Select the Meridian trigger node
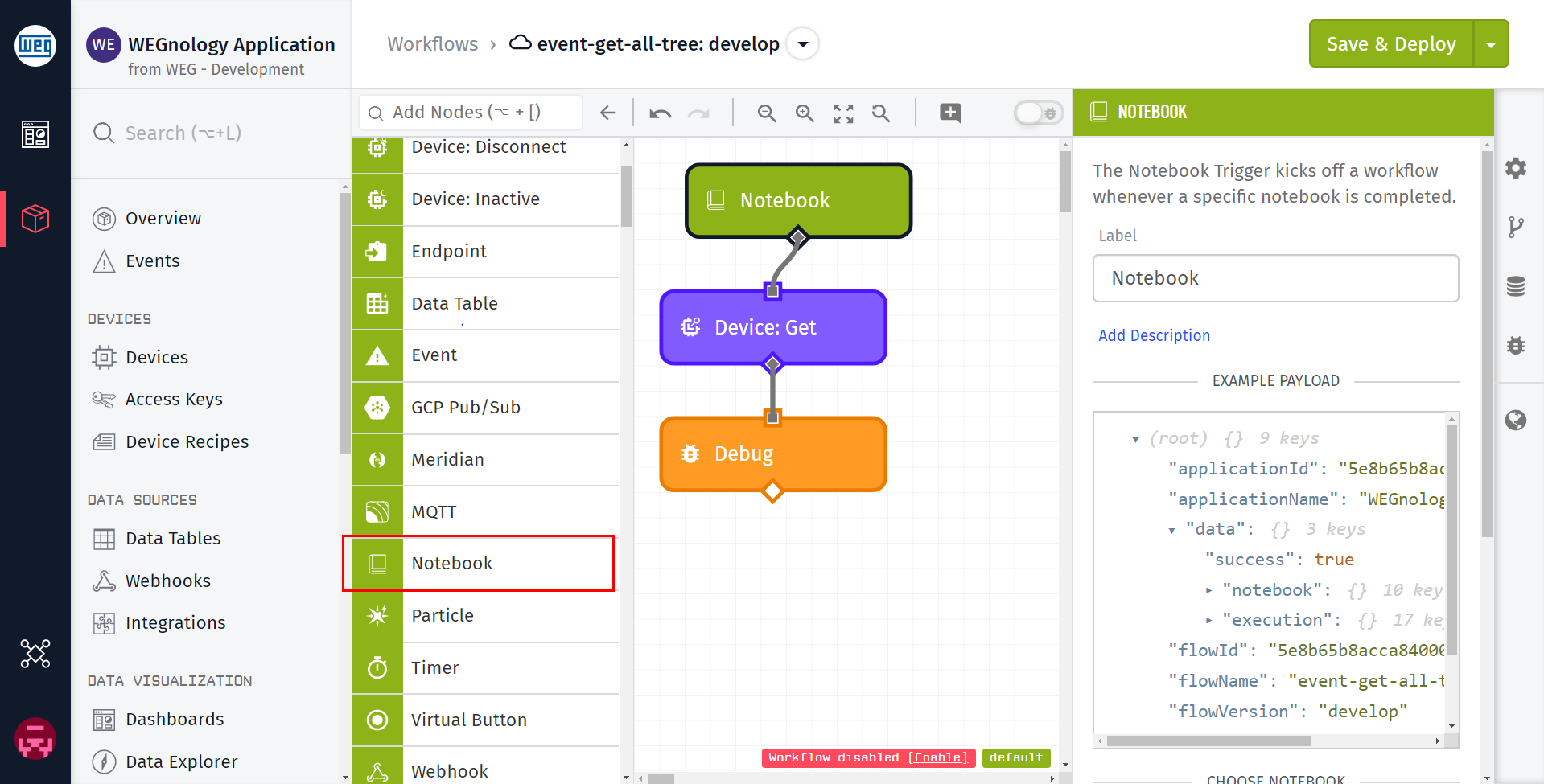The height and width of the screenshot is (784, 1544). tap(486, 460)
